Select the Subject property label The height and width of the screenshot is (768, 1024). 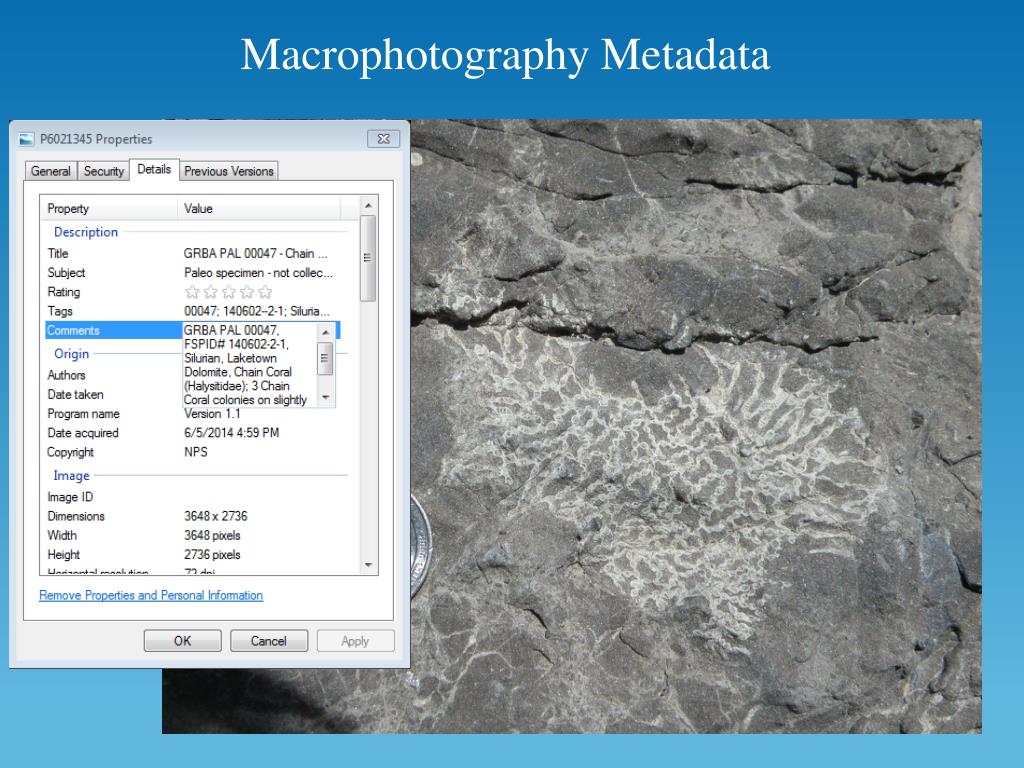click(x=66, y=273)
